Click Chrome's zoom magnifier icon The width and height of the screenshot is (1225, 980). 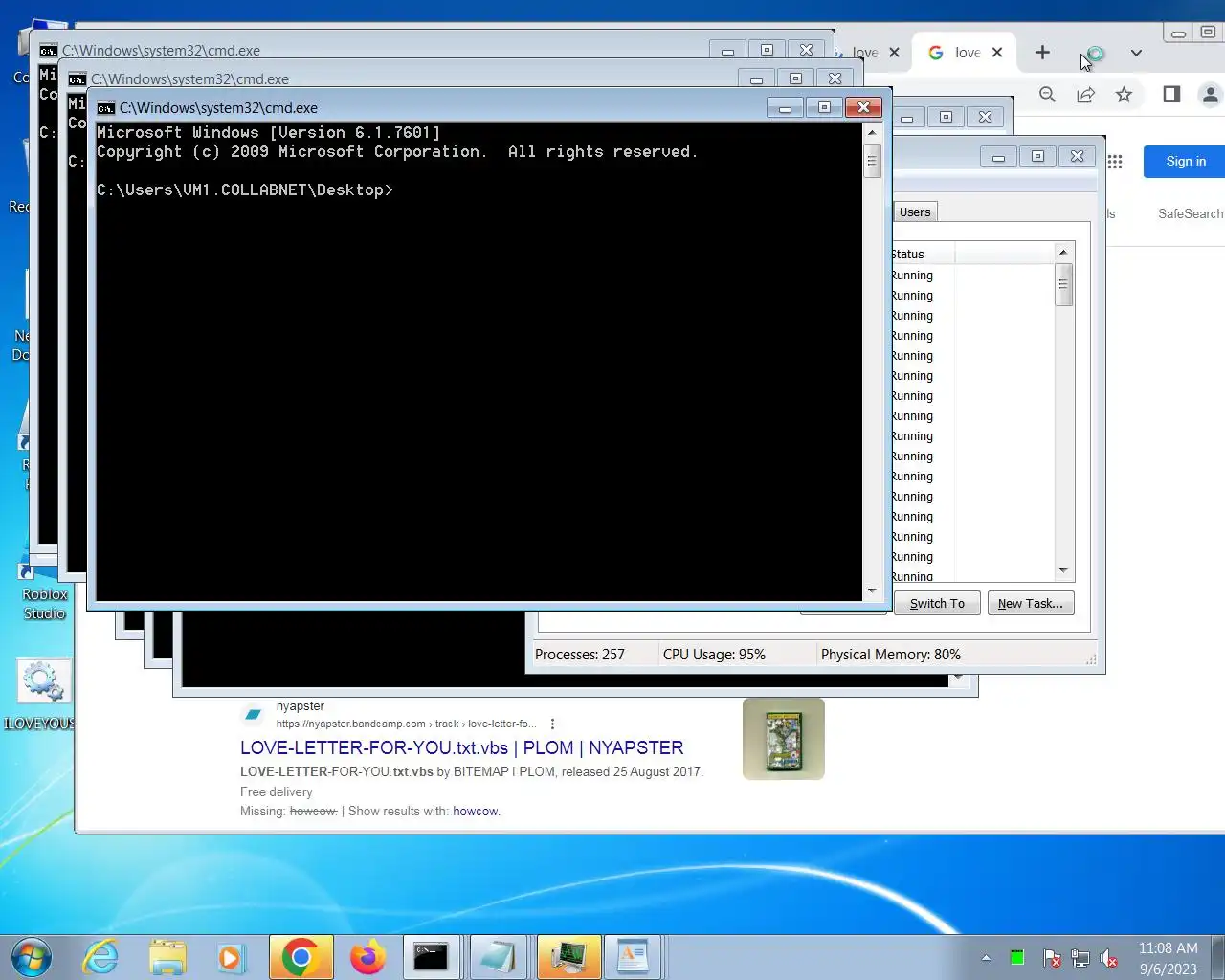[1047, 94]
